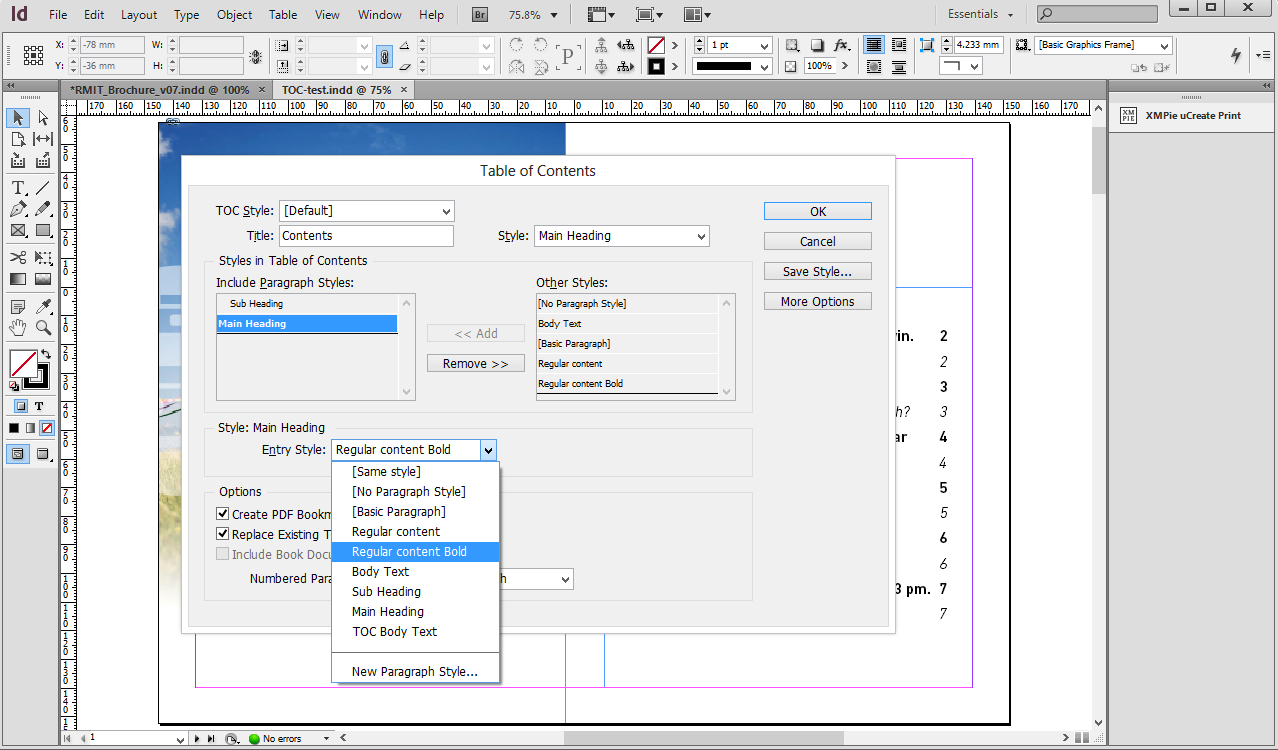Disable Replace Existing Table of Contents
Screen dimensions: 1278x750
coord(222,533)
